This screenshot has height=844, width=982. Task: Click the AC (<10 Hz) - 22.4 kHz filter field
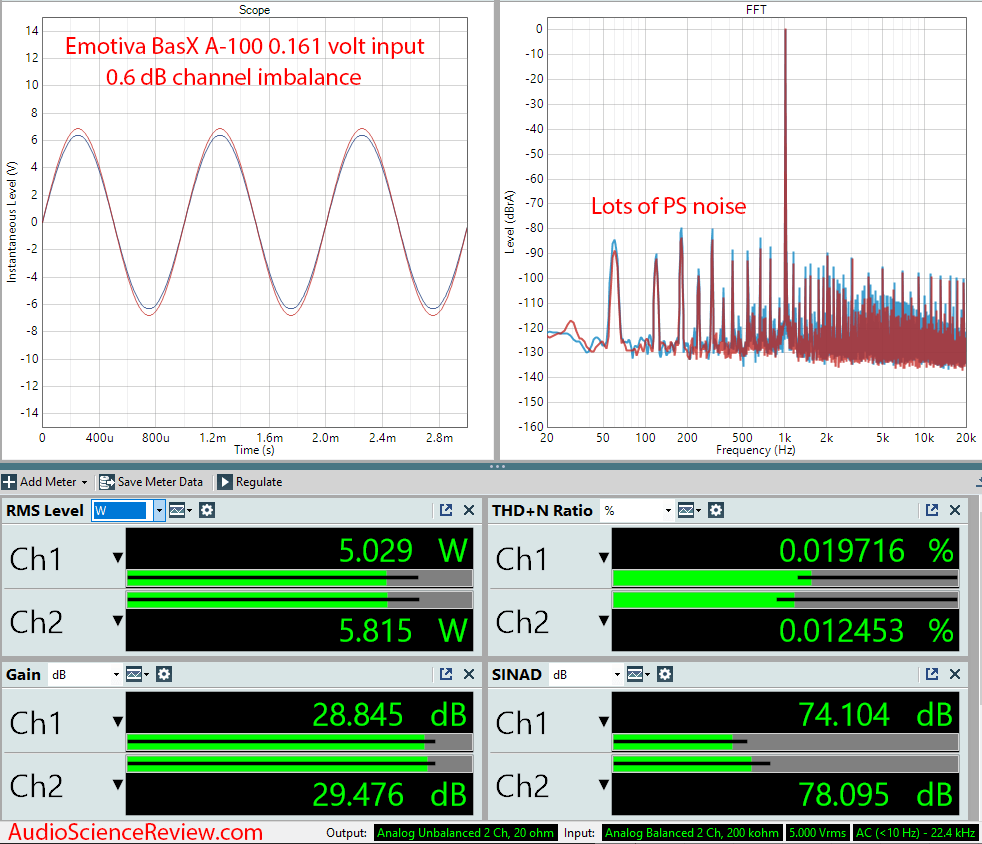[x=916, y=833]
